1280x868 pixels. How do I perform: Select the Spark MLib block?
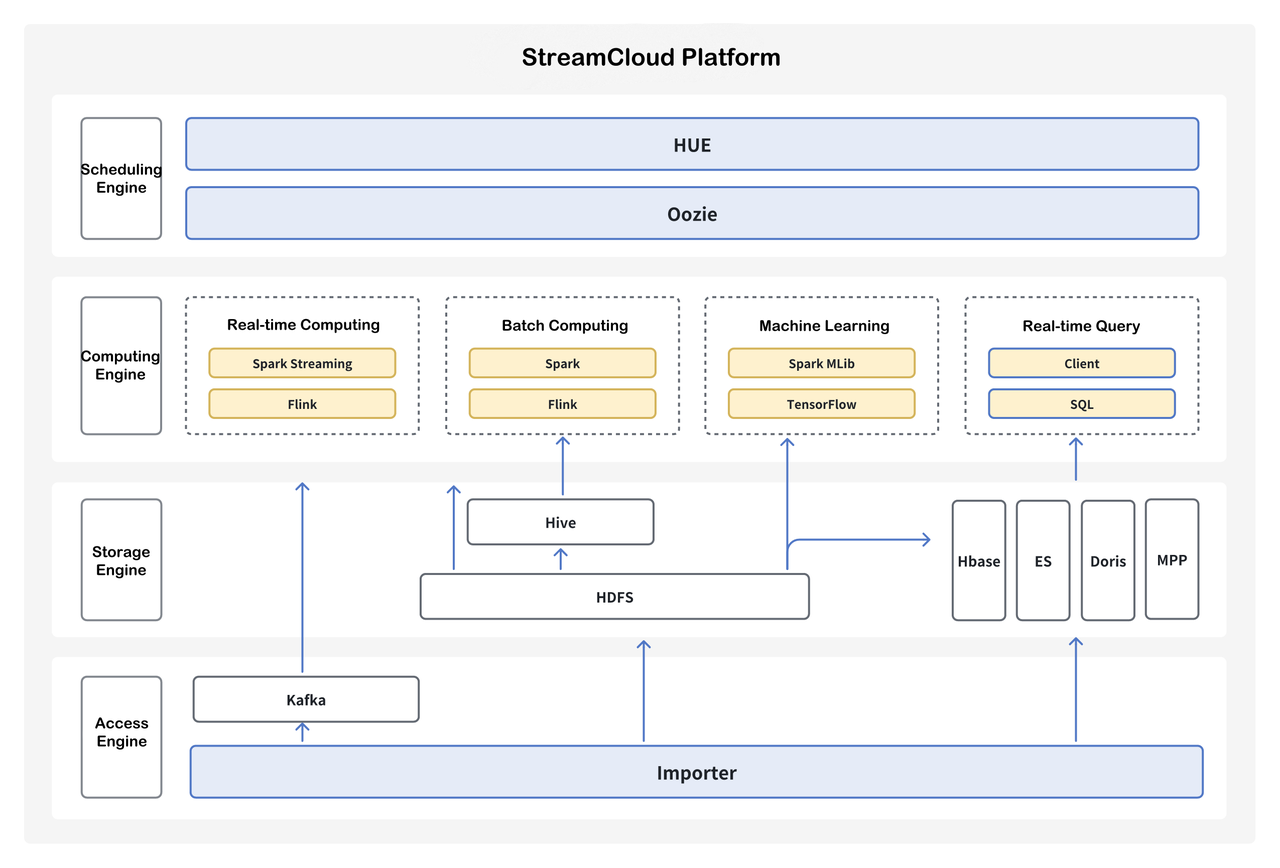point(821,363)
